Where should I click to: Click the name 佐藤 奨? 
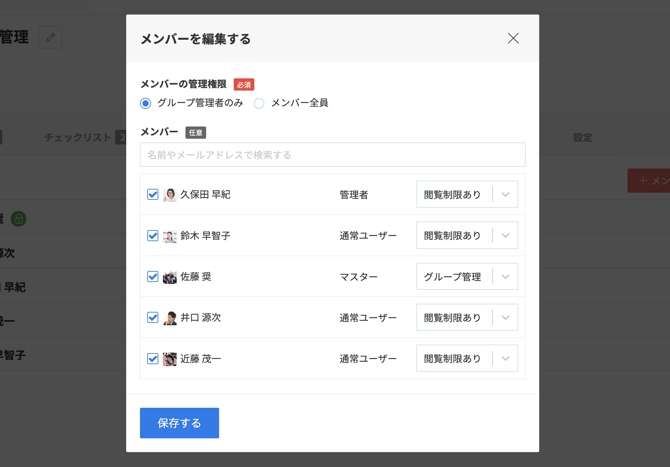click(196, 277)
